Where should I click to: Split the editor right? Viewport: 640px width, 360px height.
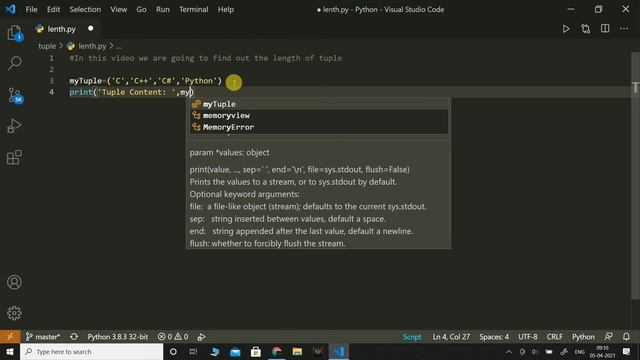coord(605,29)
